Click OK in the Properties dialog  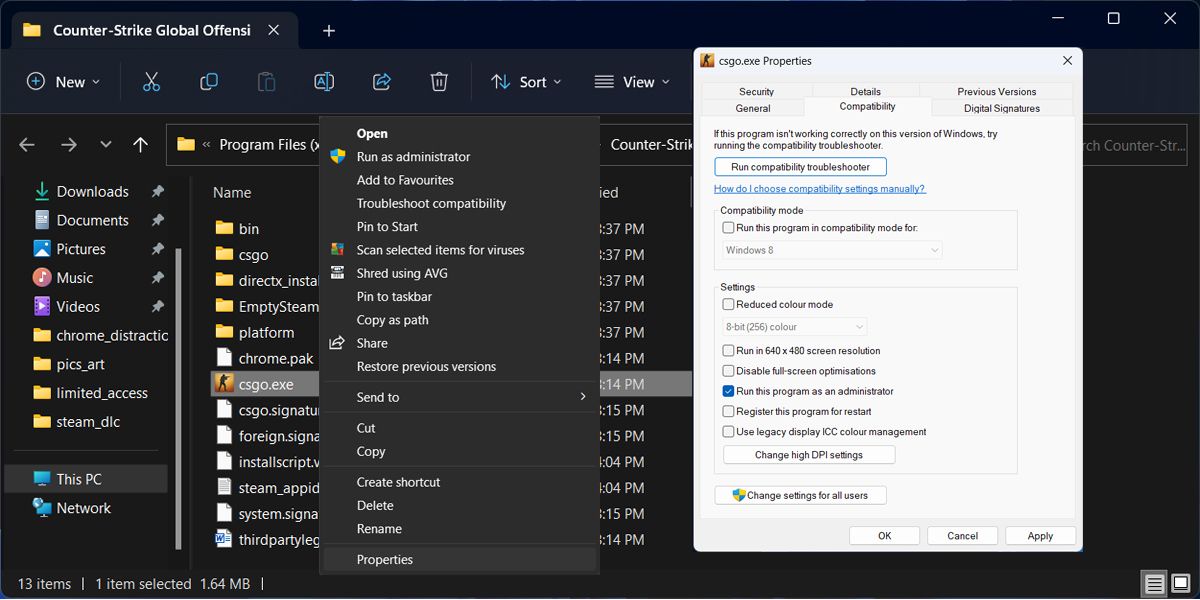[884, 536]
